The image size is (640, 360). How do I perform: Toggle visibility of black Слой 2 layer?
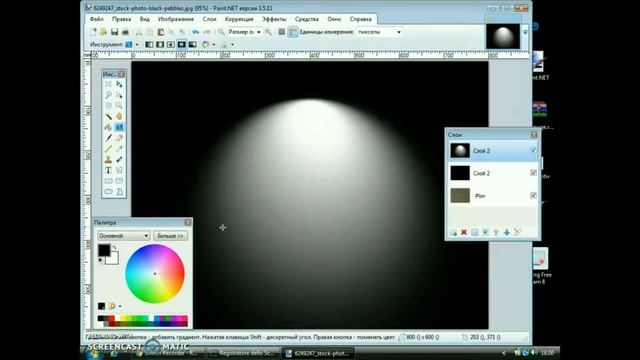click(x=533, y=173)
